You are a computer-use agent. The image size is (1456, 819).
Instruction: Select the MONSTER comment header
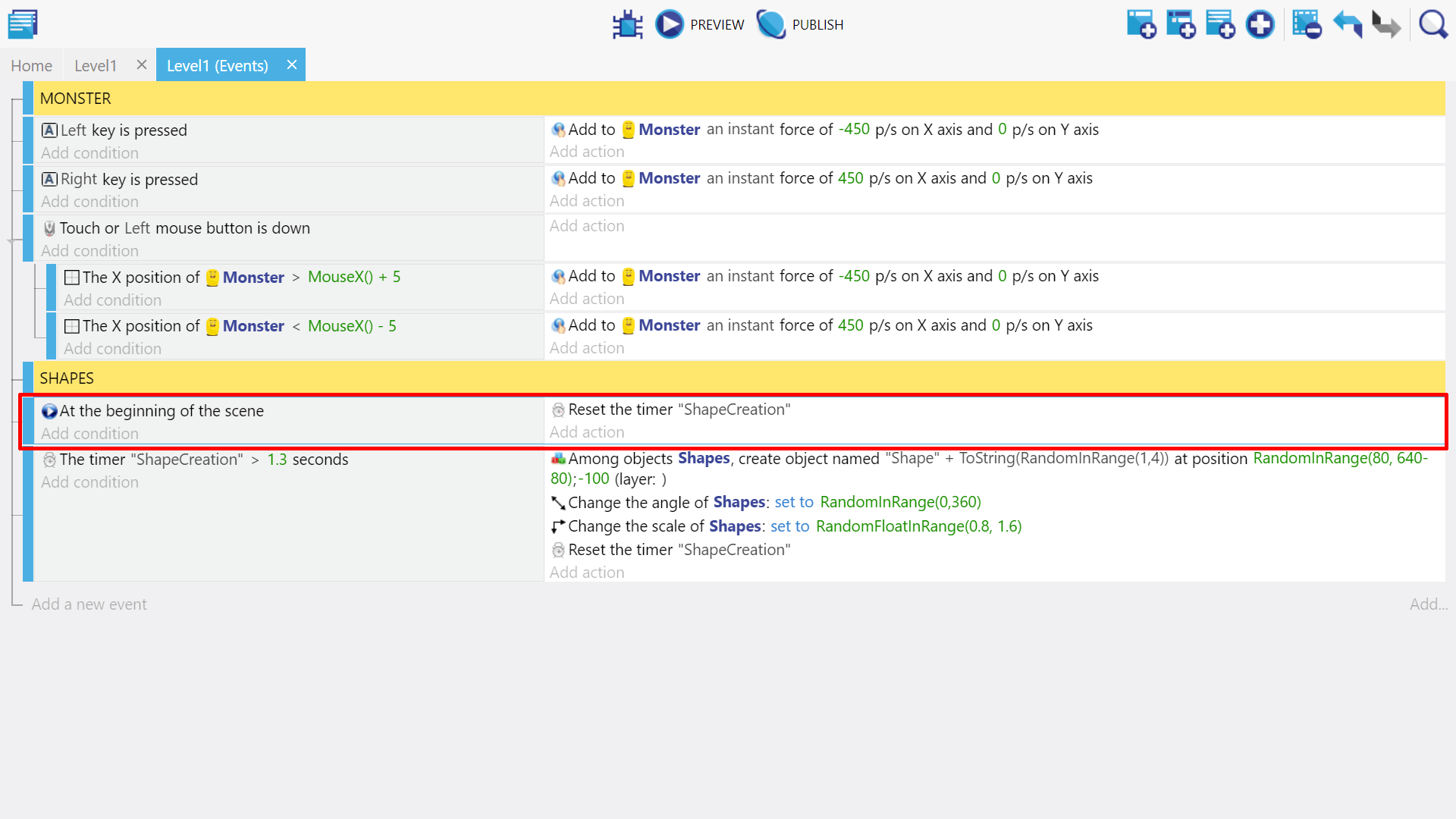coord(76,99)
